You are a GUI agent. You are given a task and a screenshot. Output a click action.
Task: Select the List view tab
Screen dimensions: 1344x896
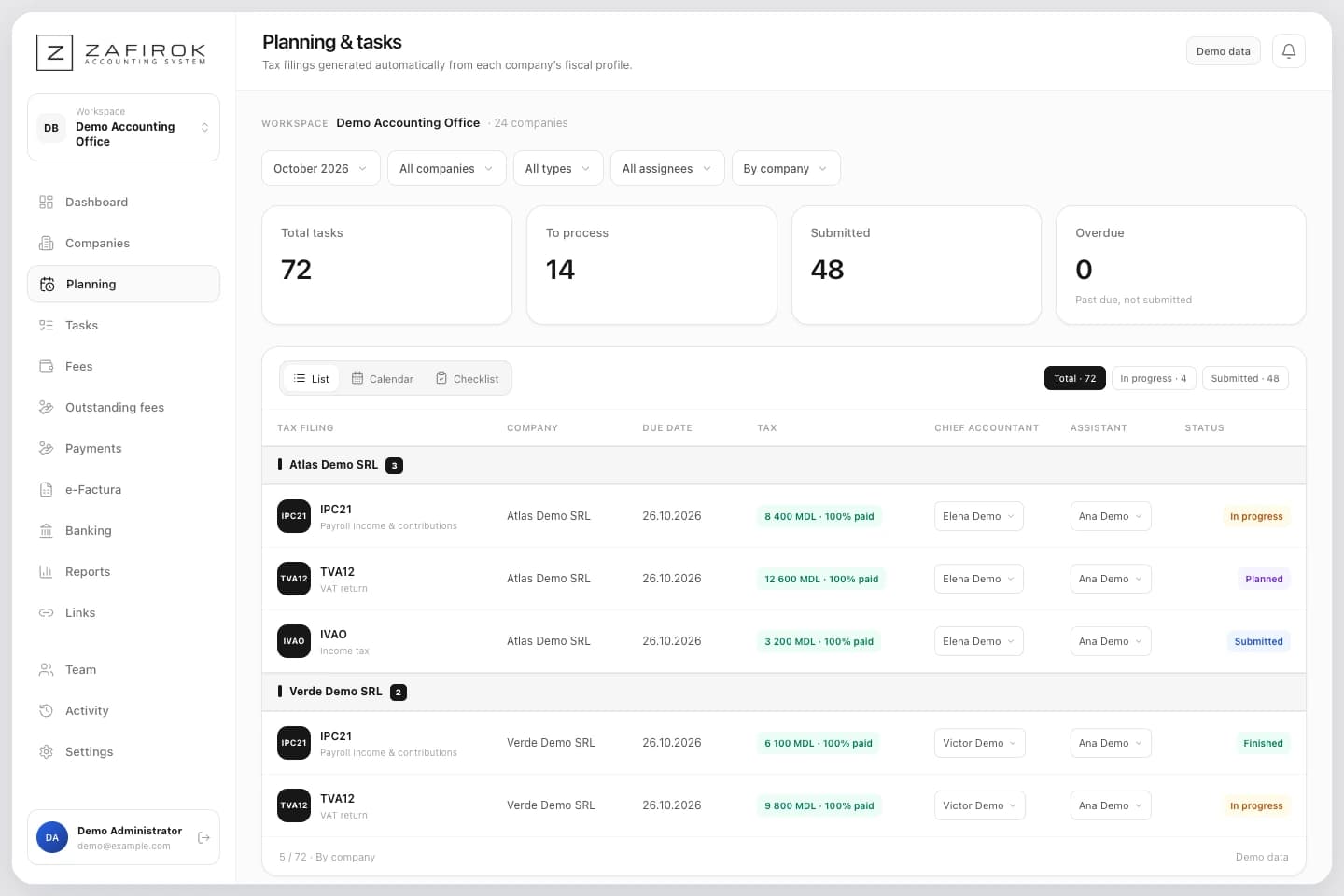click(311, 379)
